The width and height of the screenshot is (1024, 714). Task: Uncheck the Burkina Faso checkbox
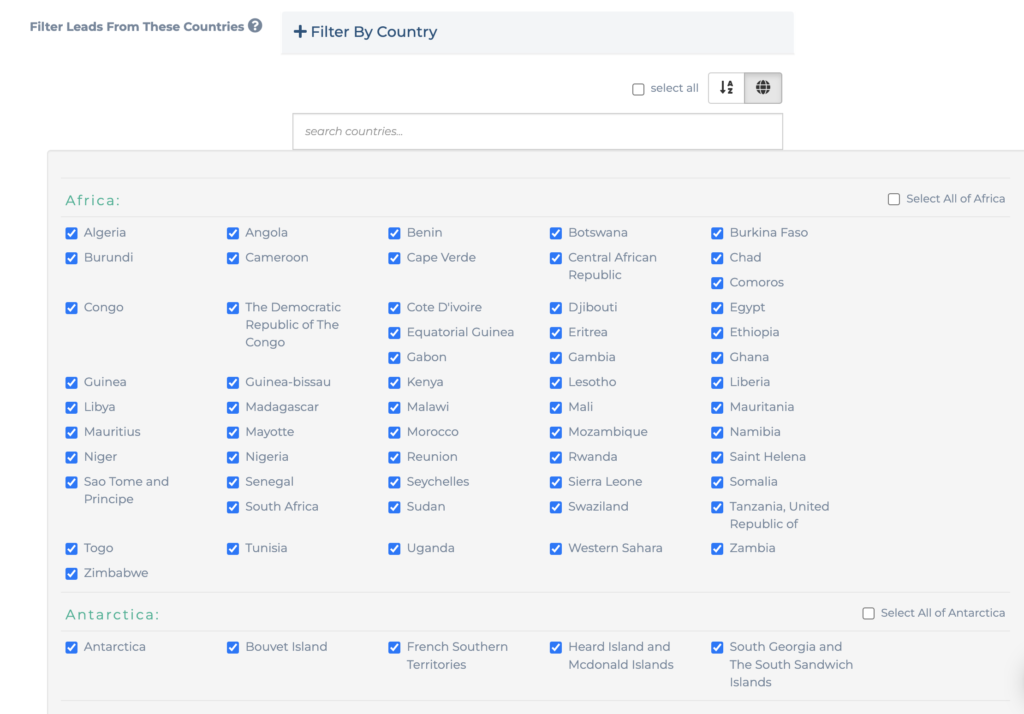[x=717, y=233]
